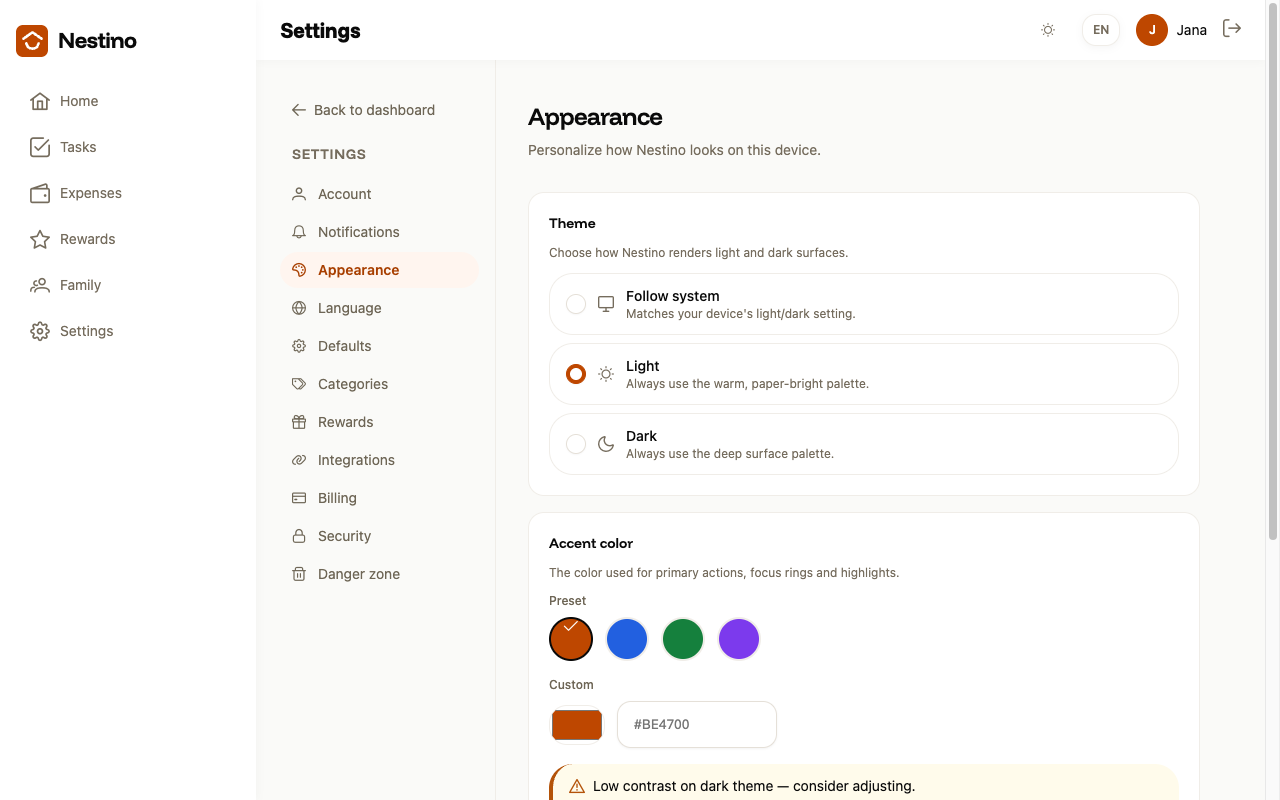Click the custom hex color input field
Image resolution: width=1280 pixels, height=800 pixels.
pos(697,724)
